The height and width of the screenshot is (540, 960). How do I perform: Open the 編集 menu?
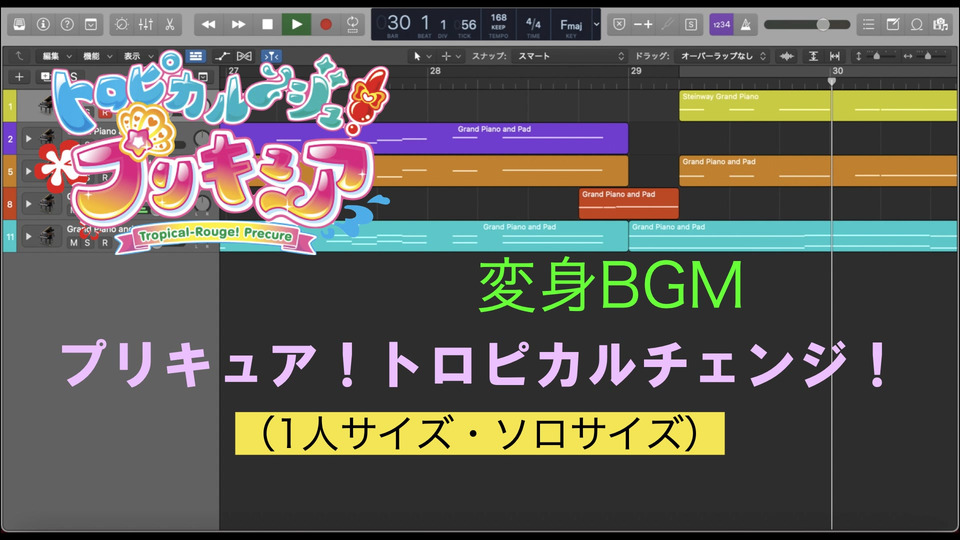57,56
